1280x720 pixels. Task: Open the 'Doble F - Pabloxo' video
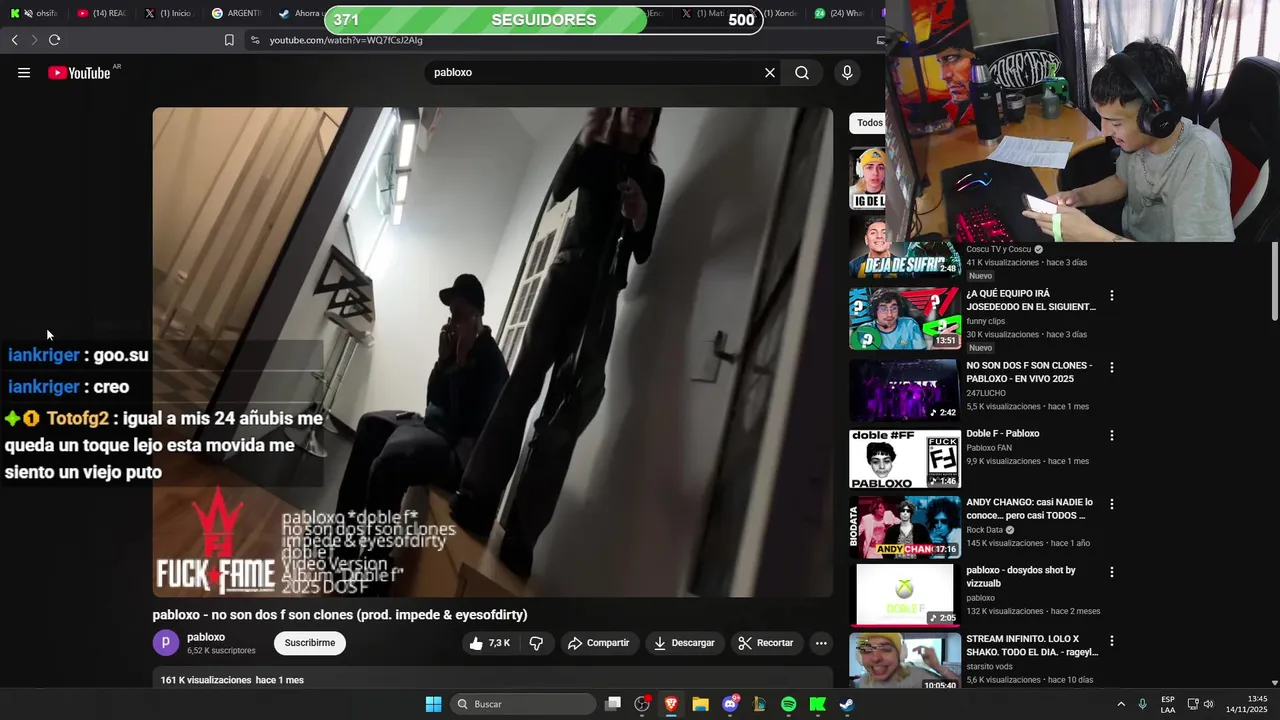tap(1002, 434)
